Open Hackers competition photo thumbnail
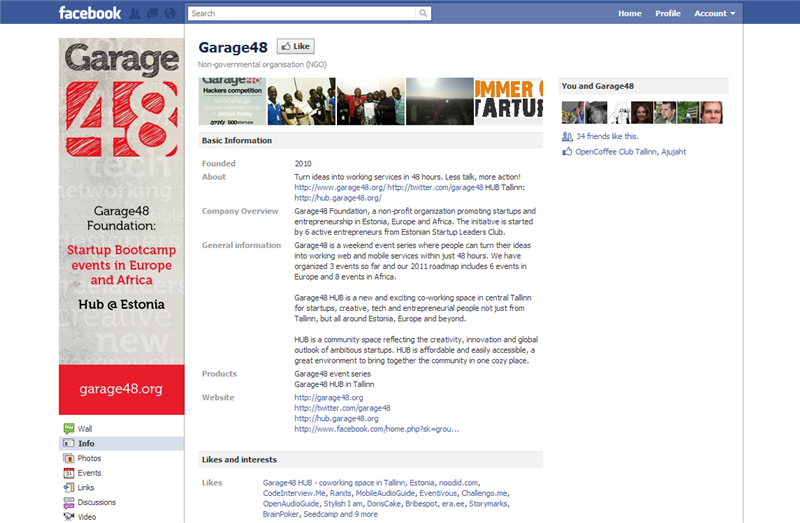 coord(232,101)
